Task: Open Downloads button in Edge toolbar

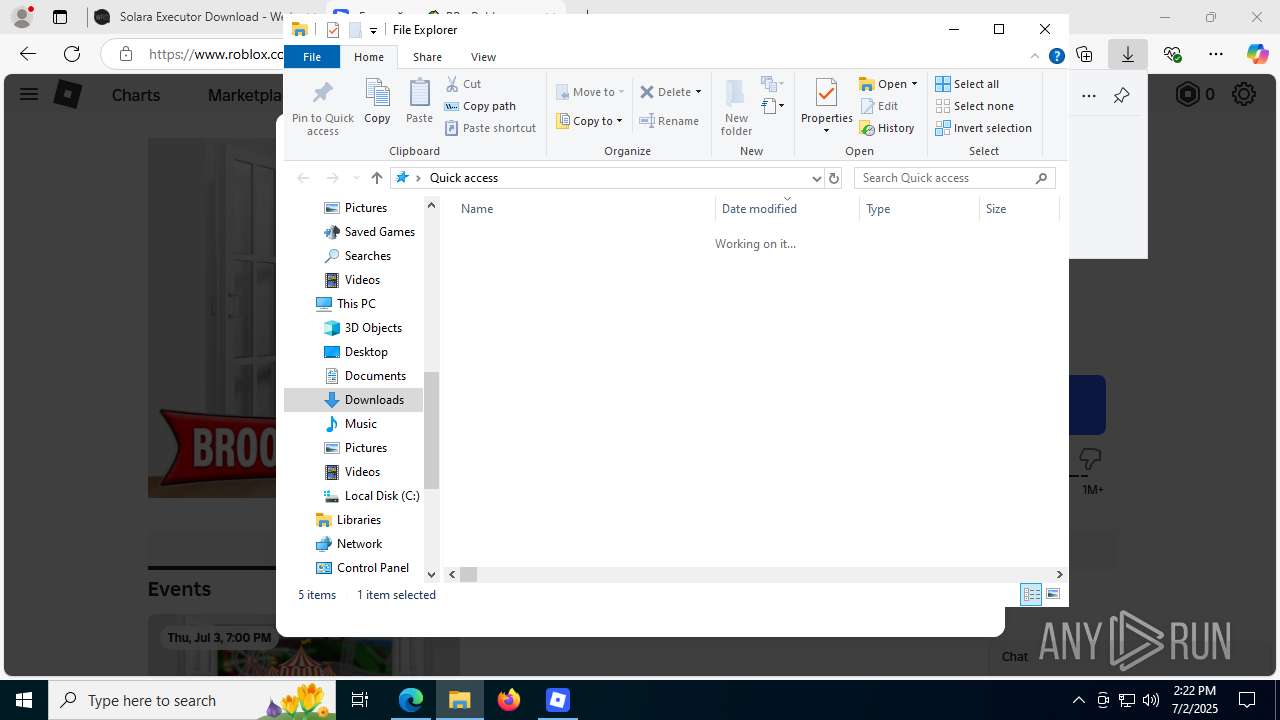Action: point(1128,54)
